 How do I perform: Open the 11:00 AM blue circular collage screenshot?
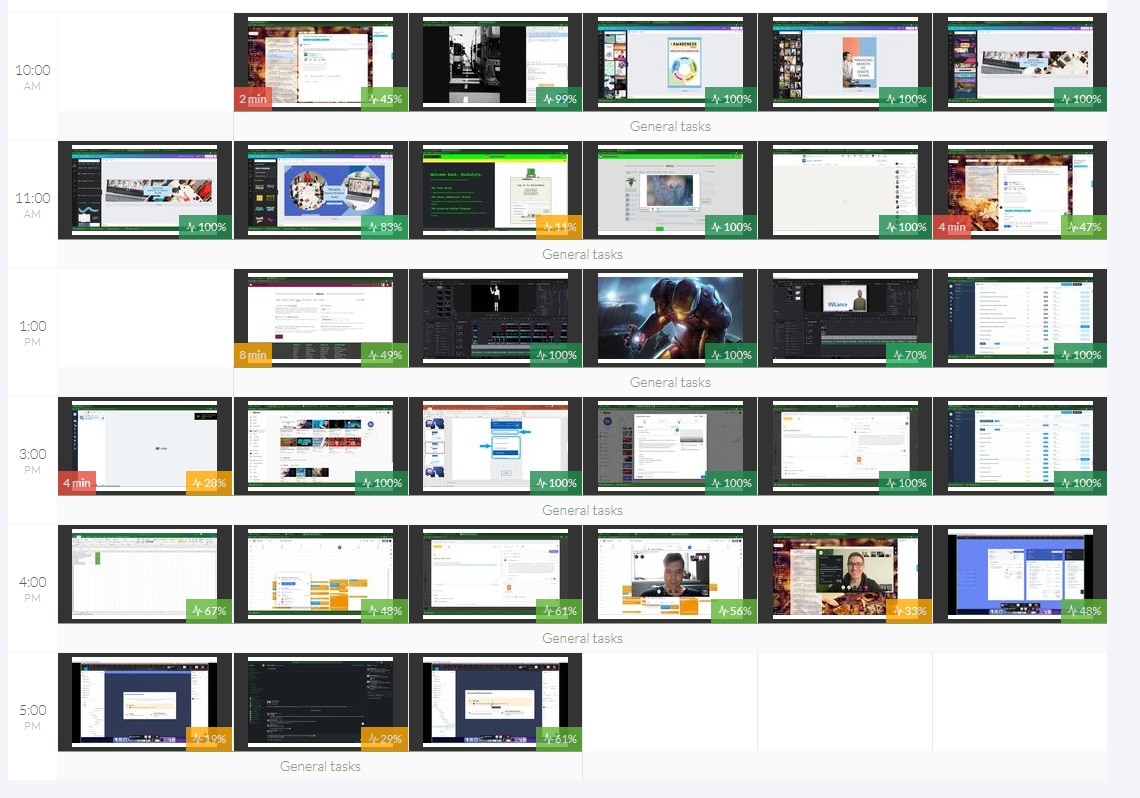click(x=321, y=190)
